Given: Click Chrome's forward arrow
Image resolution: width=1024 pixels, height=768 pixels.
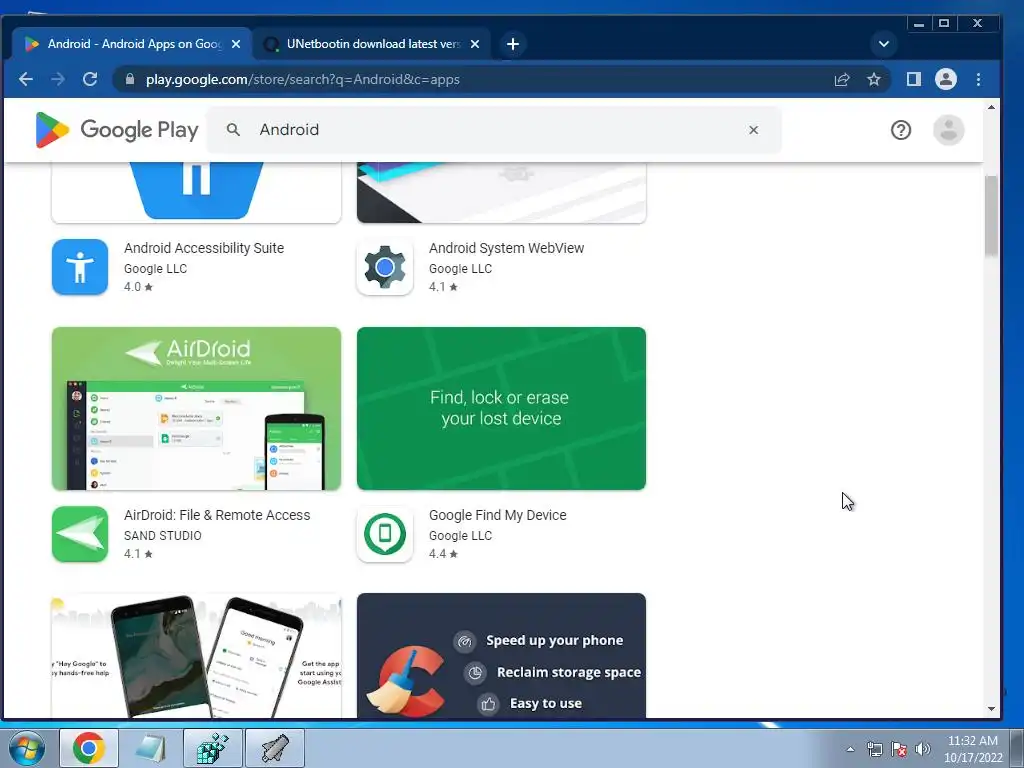Looking at the screenshot, I should 58,80.
